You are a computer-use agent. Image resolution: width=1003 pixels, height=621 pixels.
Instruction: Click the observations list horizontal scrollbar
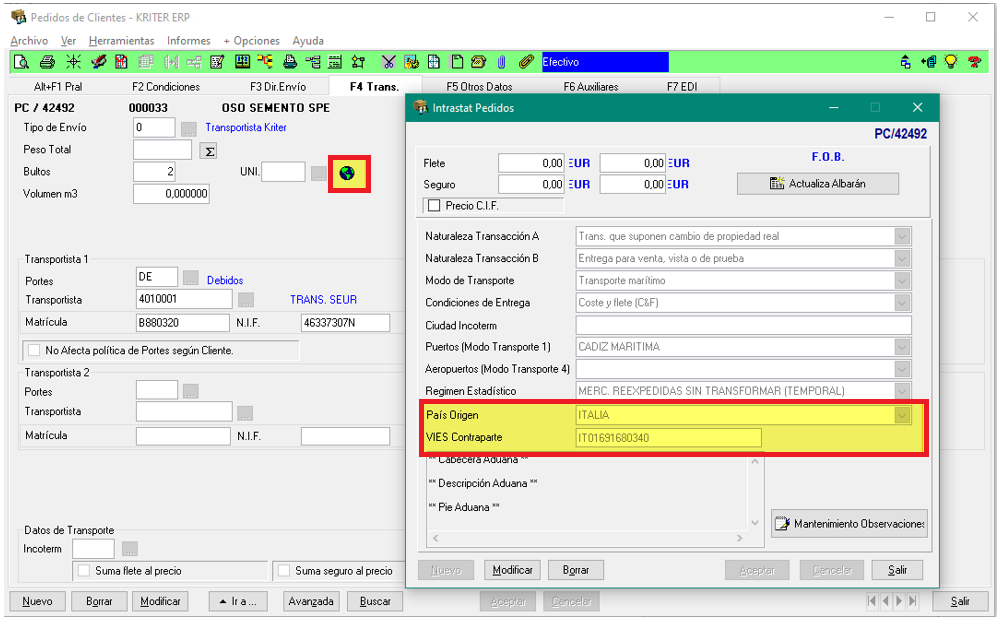[x=587, y=538]
